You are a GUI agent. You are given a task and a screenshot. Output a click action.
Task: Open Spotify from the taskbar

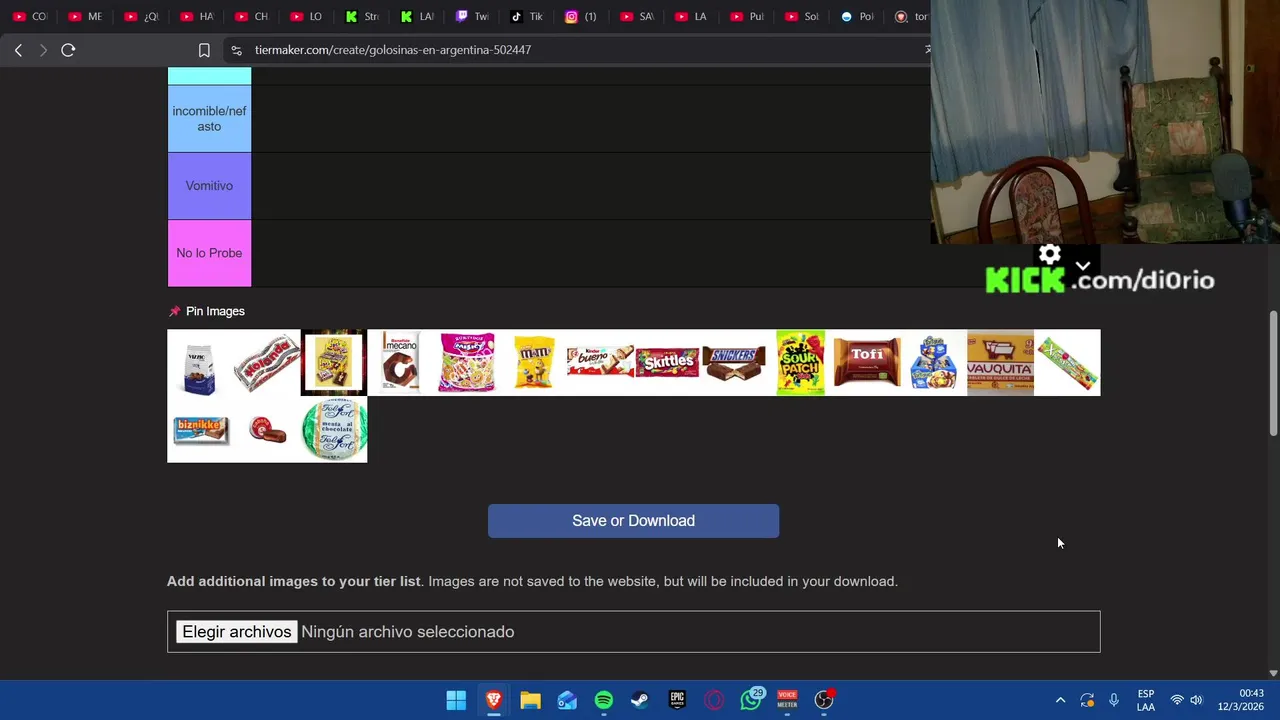[604, 700]
